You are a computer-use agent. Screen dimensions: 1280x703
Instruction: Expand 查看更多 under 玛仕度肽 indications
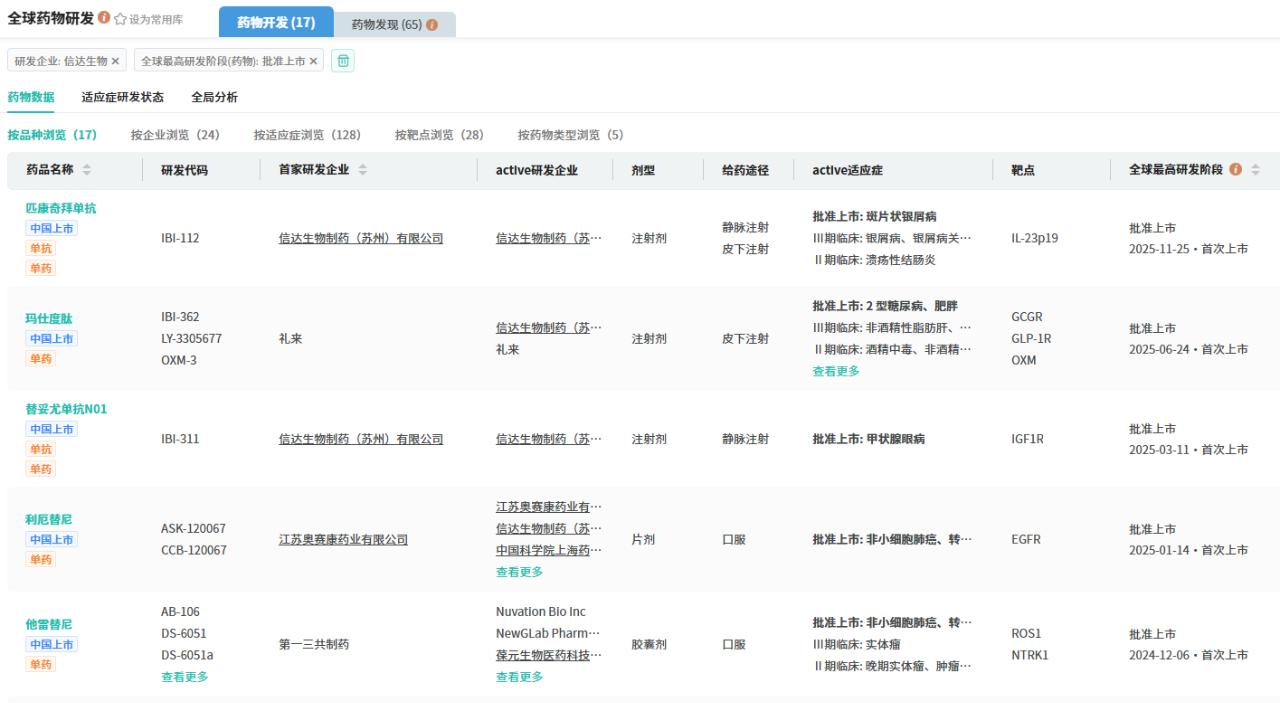[x=835, y=371]
